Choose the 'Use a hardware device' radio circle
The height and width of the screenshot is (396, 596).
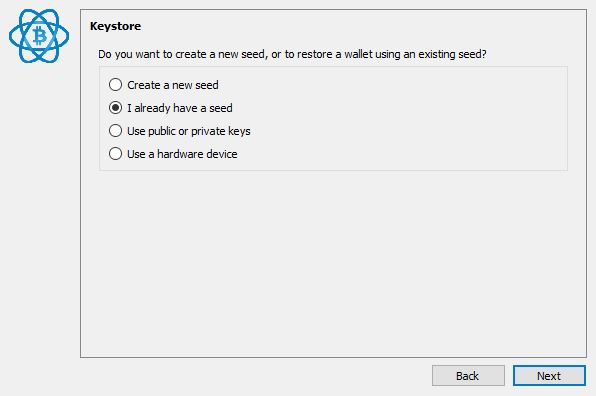click(116, 154)
